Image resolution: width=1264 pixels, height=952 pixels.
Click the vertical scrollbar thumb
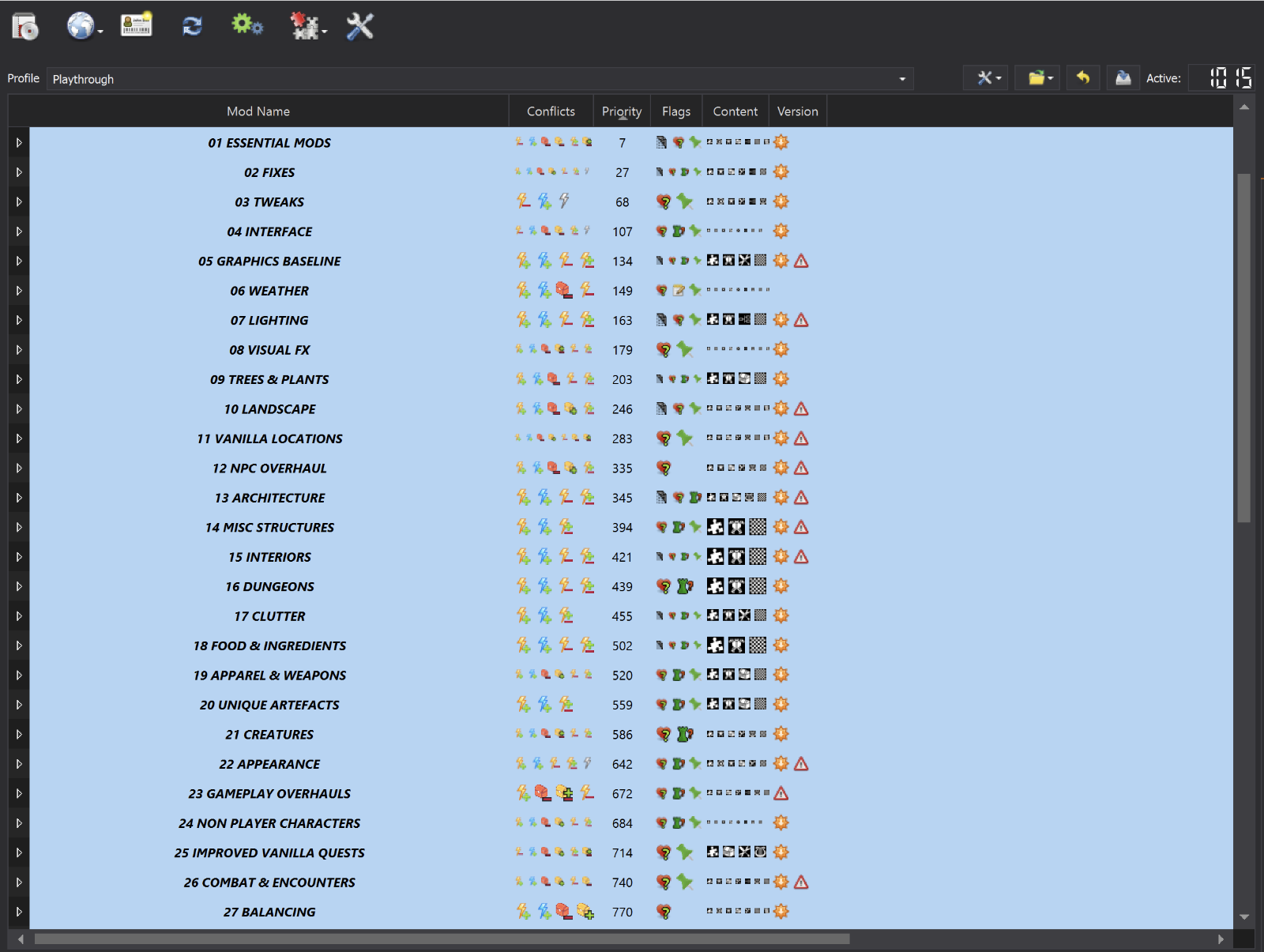[1244, 348]
